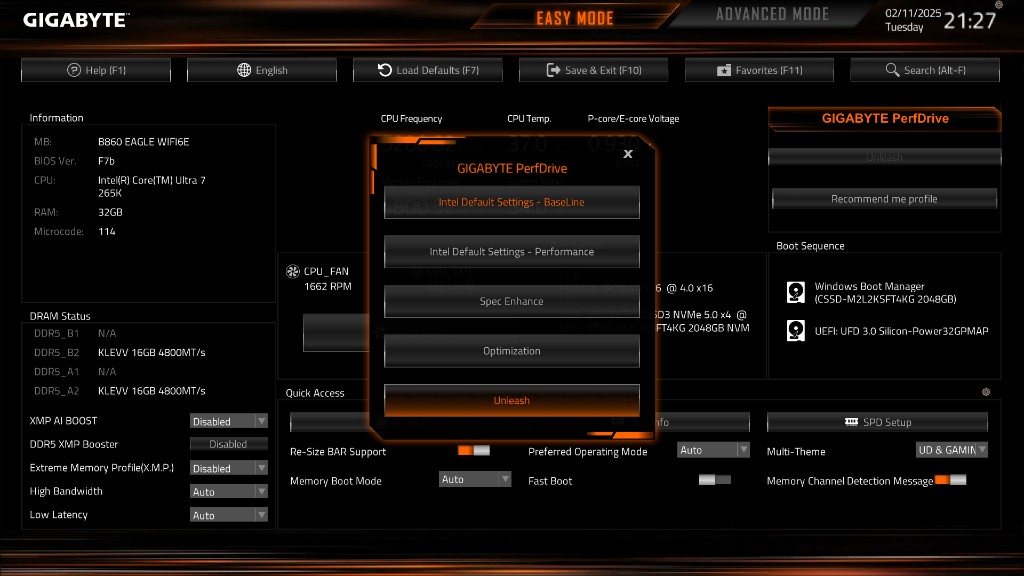Image resolution: width=1024 pixels, height=576 pixels.
Task: Select the Optimization profile
Action: [511, 351]
